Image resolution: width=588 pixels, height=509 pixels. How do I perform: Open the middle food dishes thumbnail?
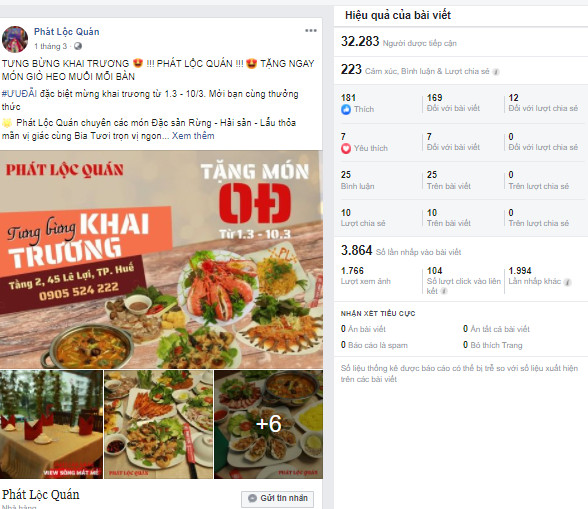pos(158,425)
